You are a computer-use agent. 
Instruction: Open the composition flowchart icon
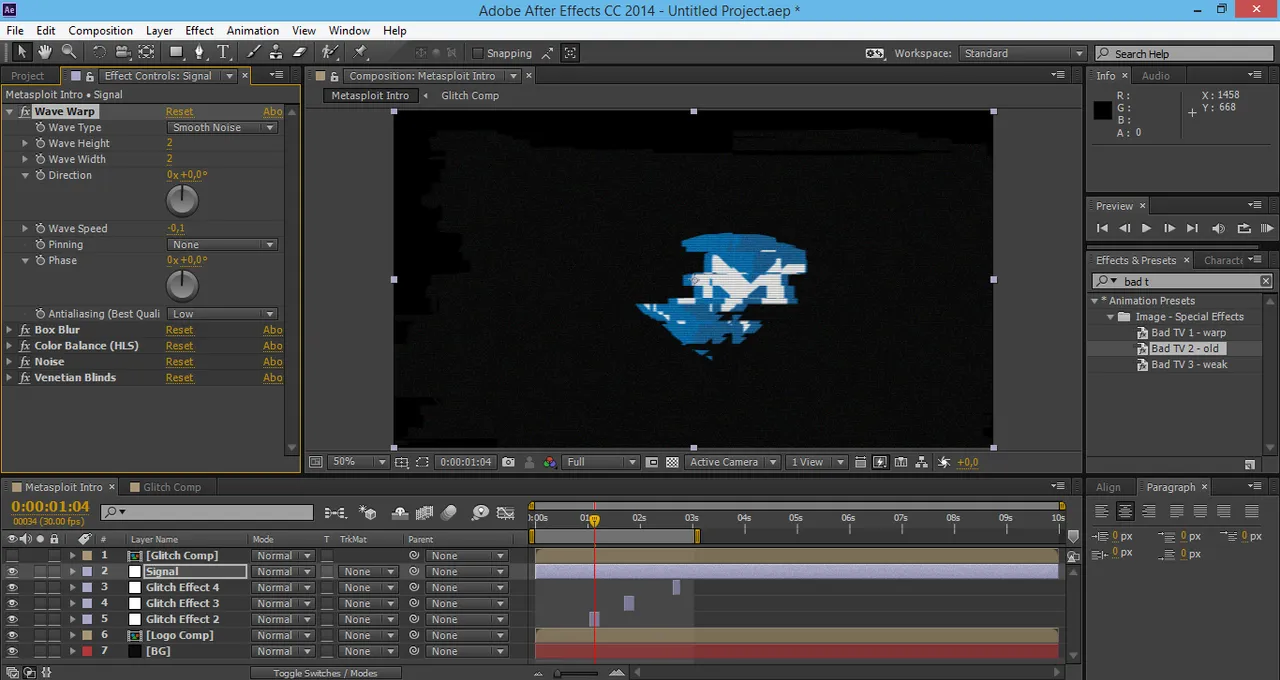[x=924, y=462]
